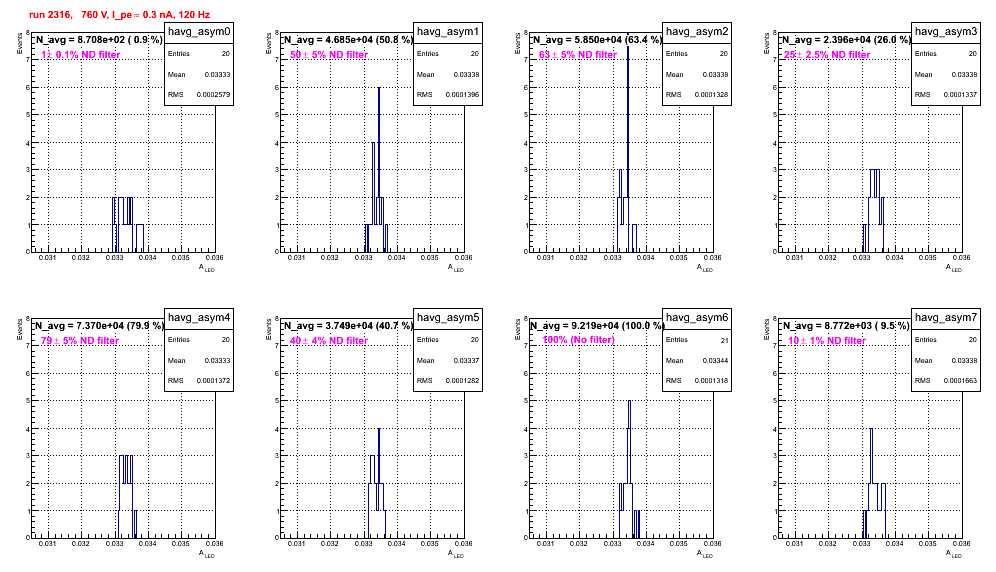Click Entries value 20 in havg_asym0 box
Viewport: 996px width, 572px height.
pyautogui.click(x=226, y=54)
